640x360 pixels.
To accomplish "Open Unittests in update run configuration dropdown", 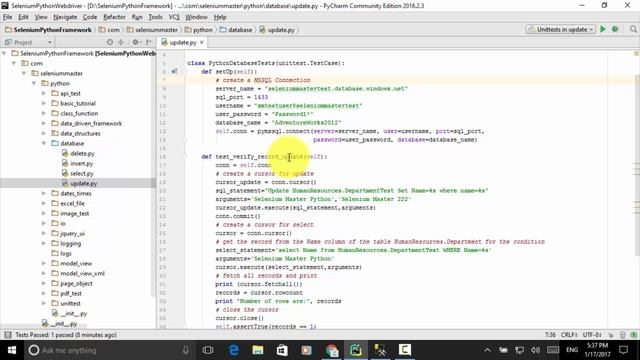I will coord(560,29).
